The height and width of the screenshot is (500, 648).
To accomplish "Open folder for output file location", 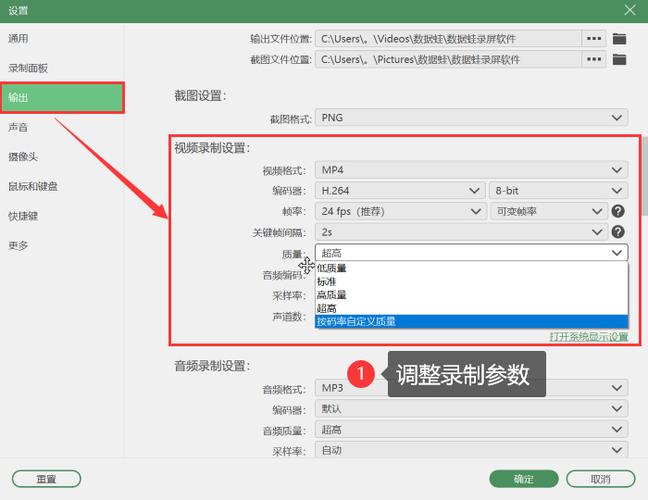I will coord(619,39).
